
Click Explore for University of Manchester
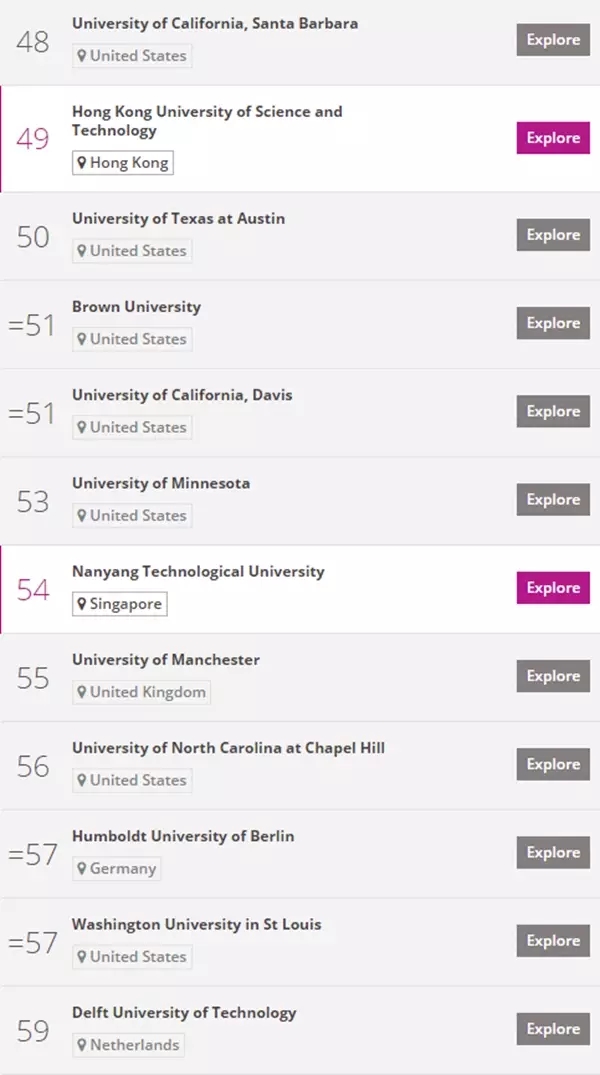[553, 676]
